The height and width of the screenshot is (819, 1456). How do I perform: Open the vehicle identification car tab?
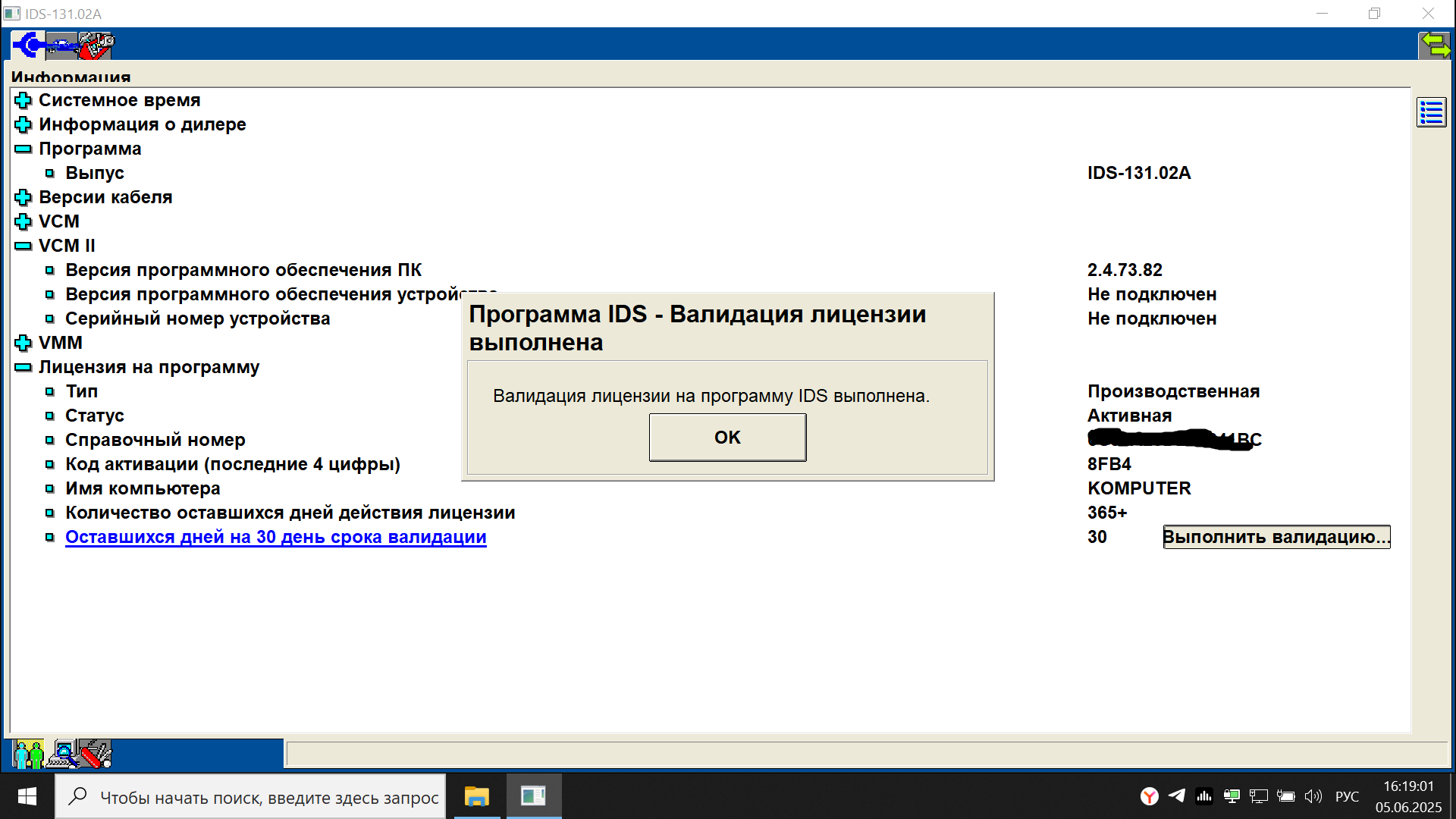click(x=62, y=46)
